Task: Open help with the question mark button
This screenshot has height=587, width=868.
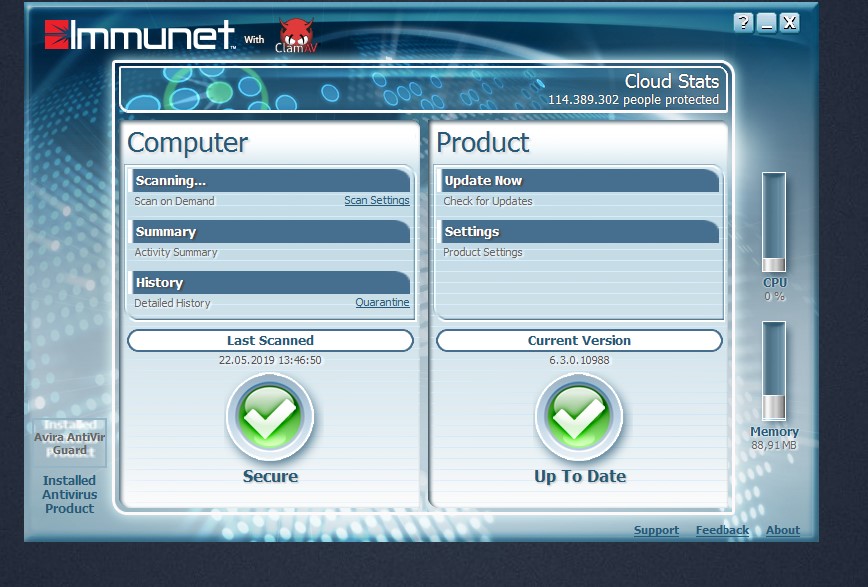Action: click(743, 23)
